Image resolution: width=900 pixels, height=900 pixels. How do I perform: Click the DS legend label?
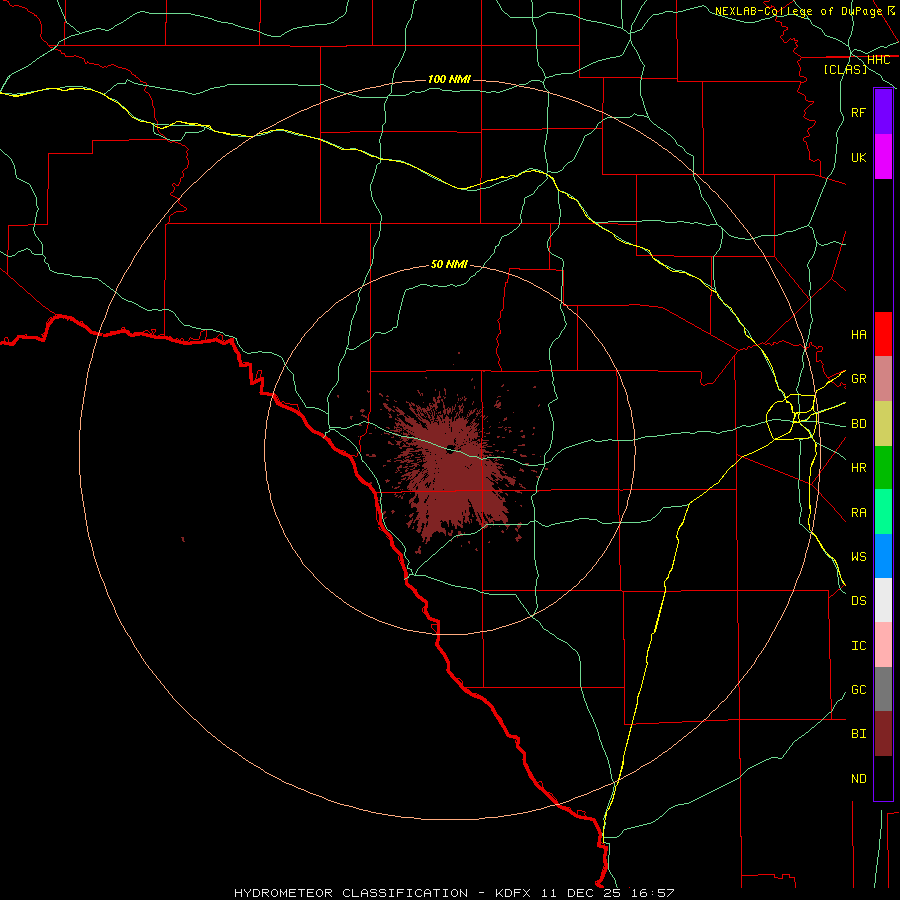(x=858, y=601)
